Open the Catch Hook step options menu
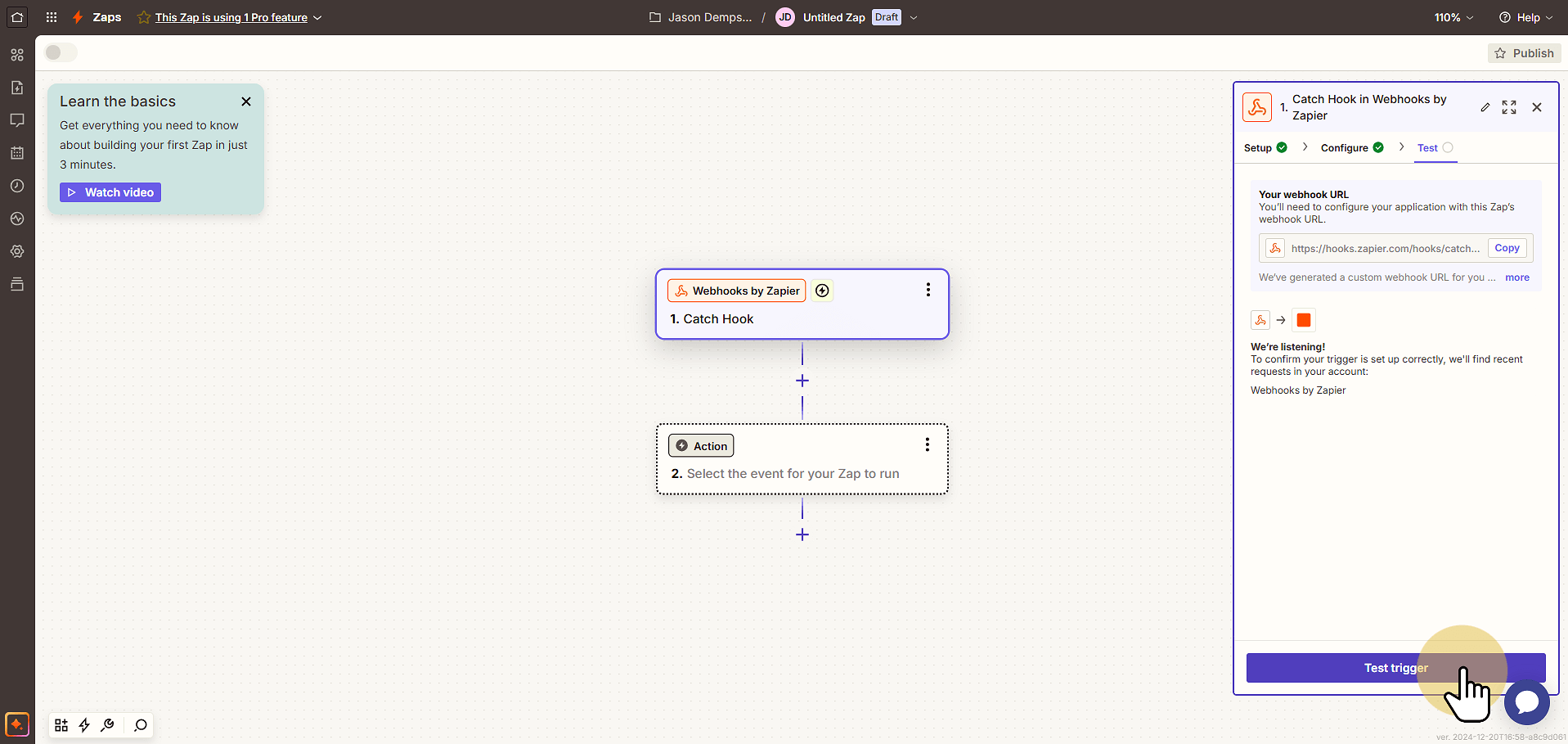Viewport: 1568px width, 744px height. point(928,290)
